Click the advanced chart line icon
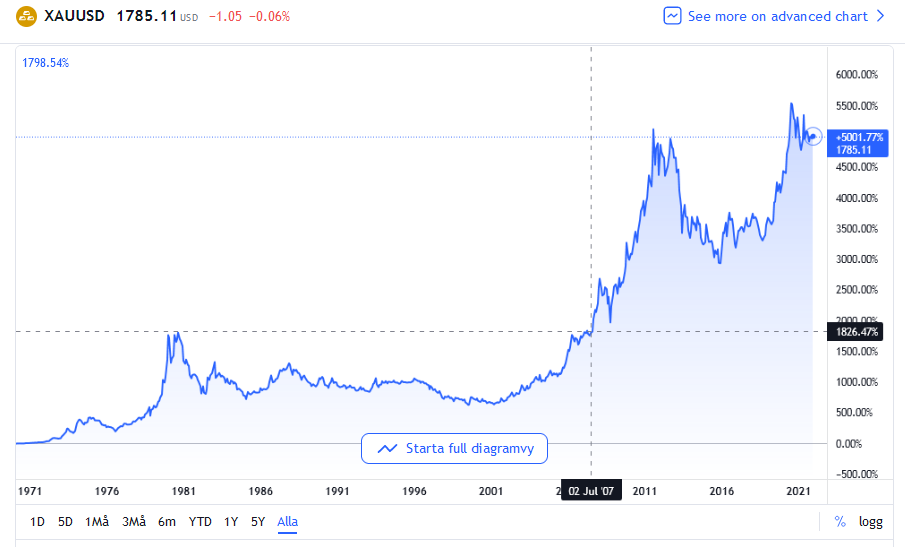905x547 pixels. coord(673,16)
